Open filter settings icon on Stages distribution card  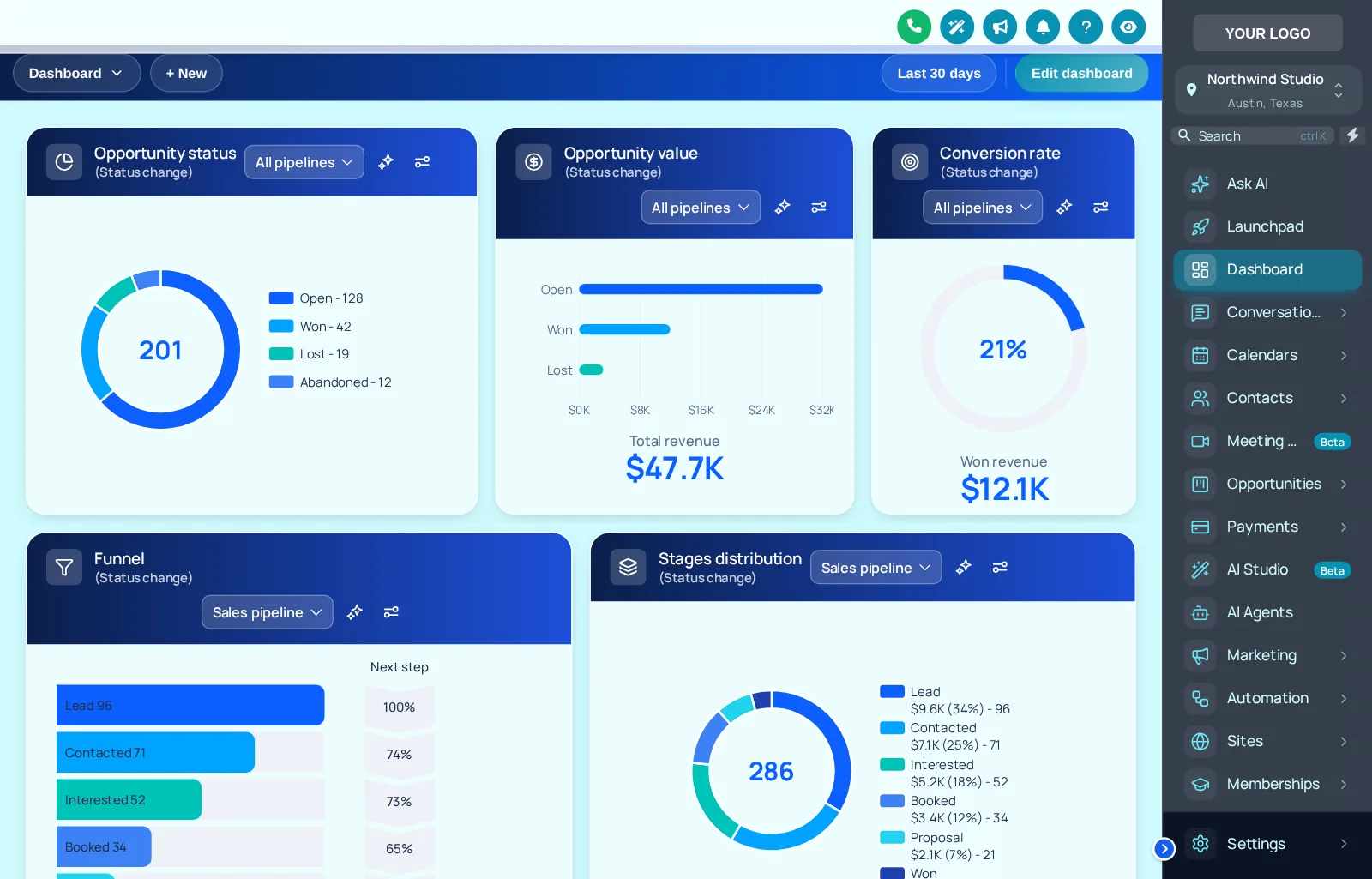point(1000,567)
